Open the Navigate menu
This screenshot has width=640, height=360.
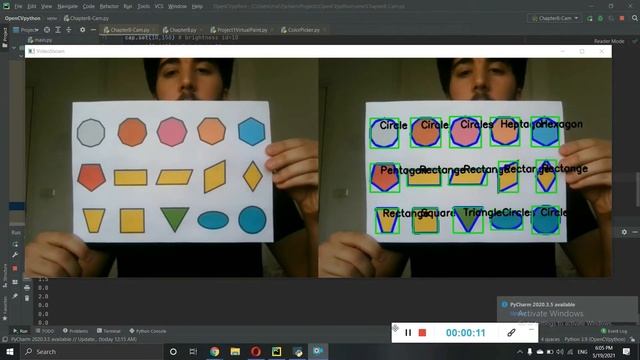pos(67,7)
